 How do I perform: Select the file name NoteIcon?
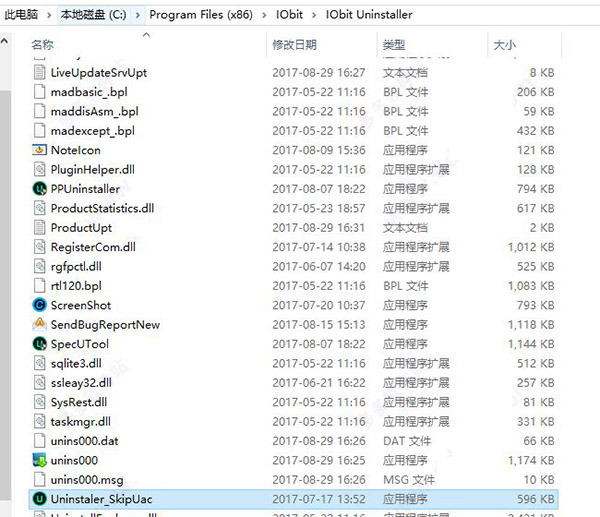76,150
